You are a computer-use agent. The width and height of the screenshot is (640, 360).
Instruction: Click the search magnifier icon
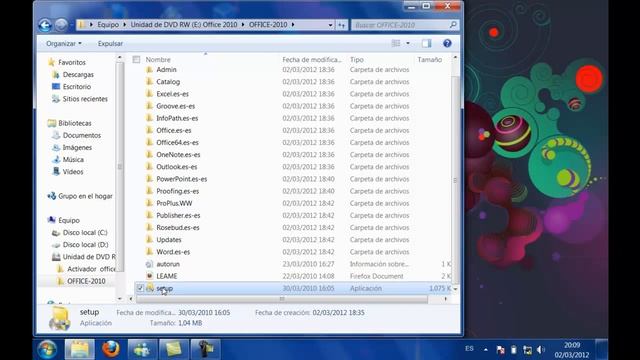(453, 25)
